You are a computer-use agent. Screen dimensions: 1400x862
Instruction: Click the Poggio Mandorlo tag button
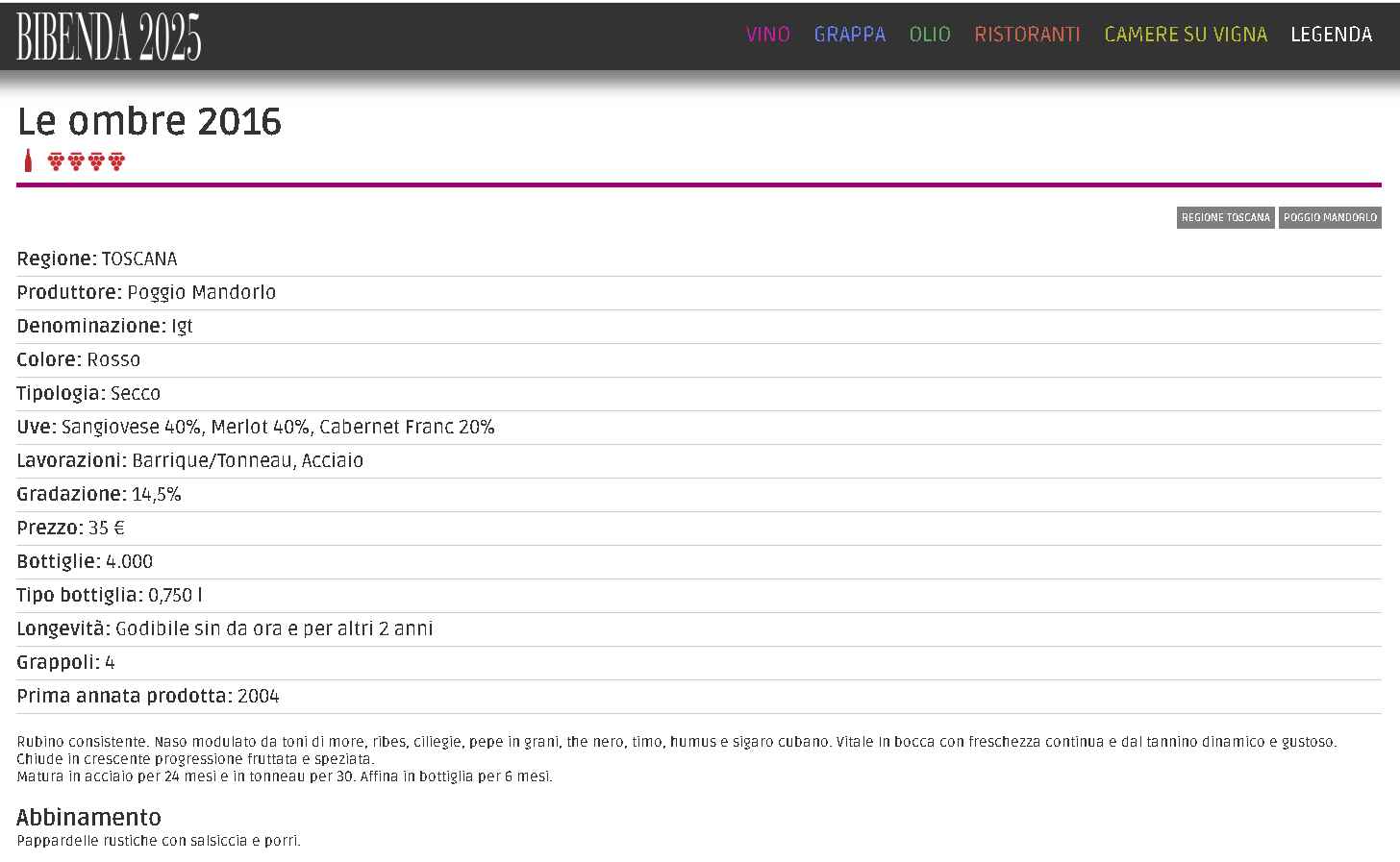click(x=1330, y=218)
